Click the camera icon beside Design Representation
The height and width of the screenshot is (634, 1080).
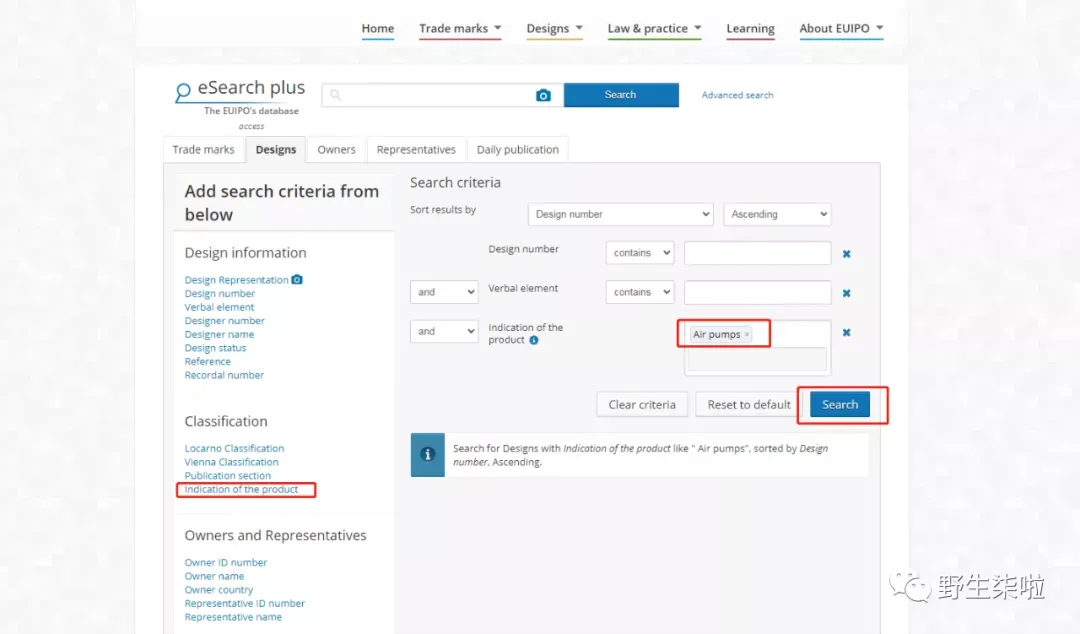(x=297, y=279)
